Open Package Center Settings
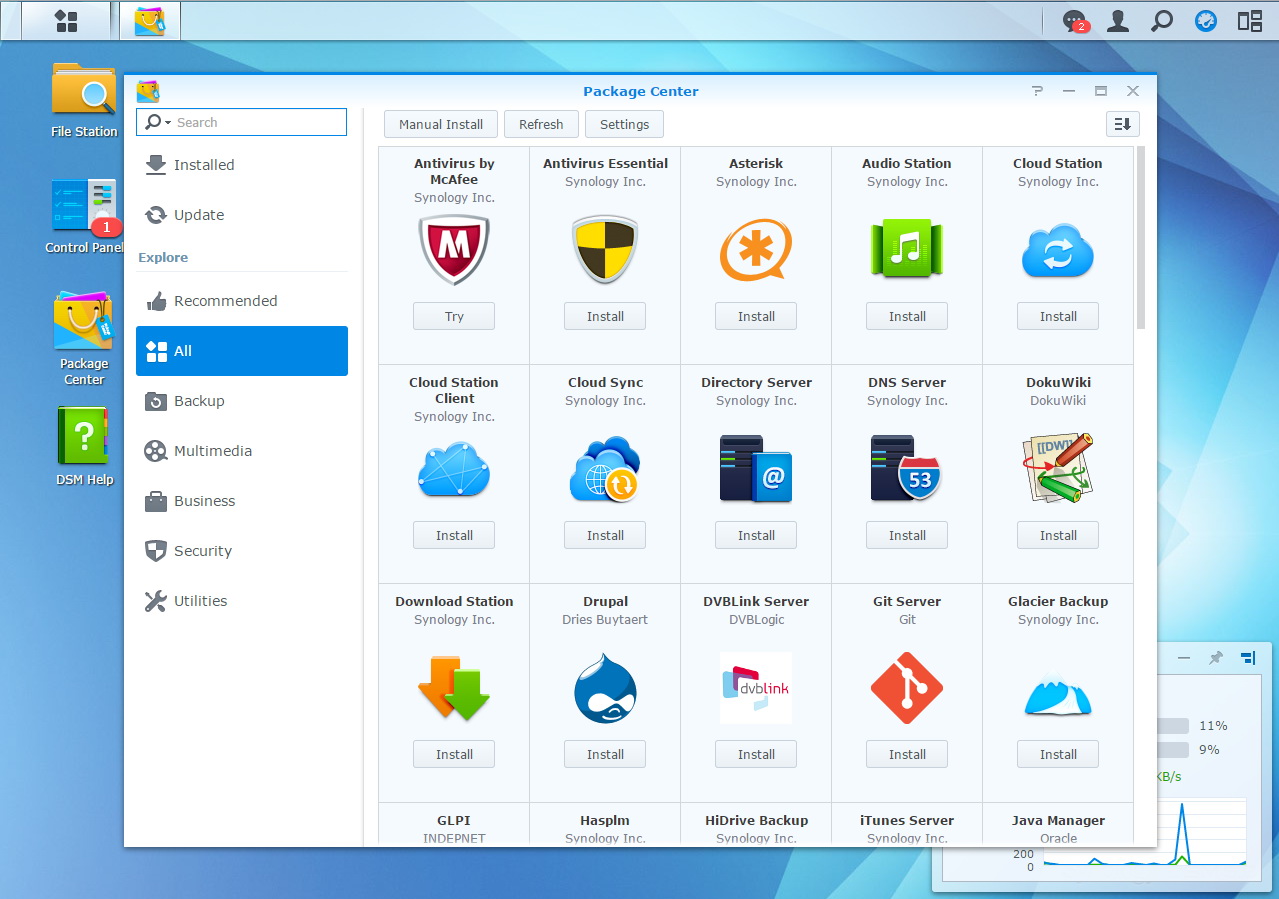 (625, 124)
